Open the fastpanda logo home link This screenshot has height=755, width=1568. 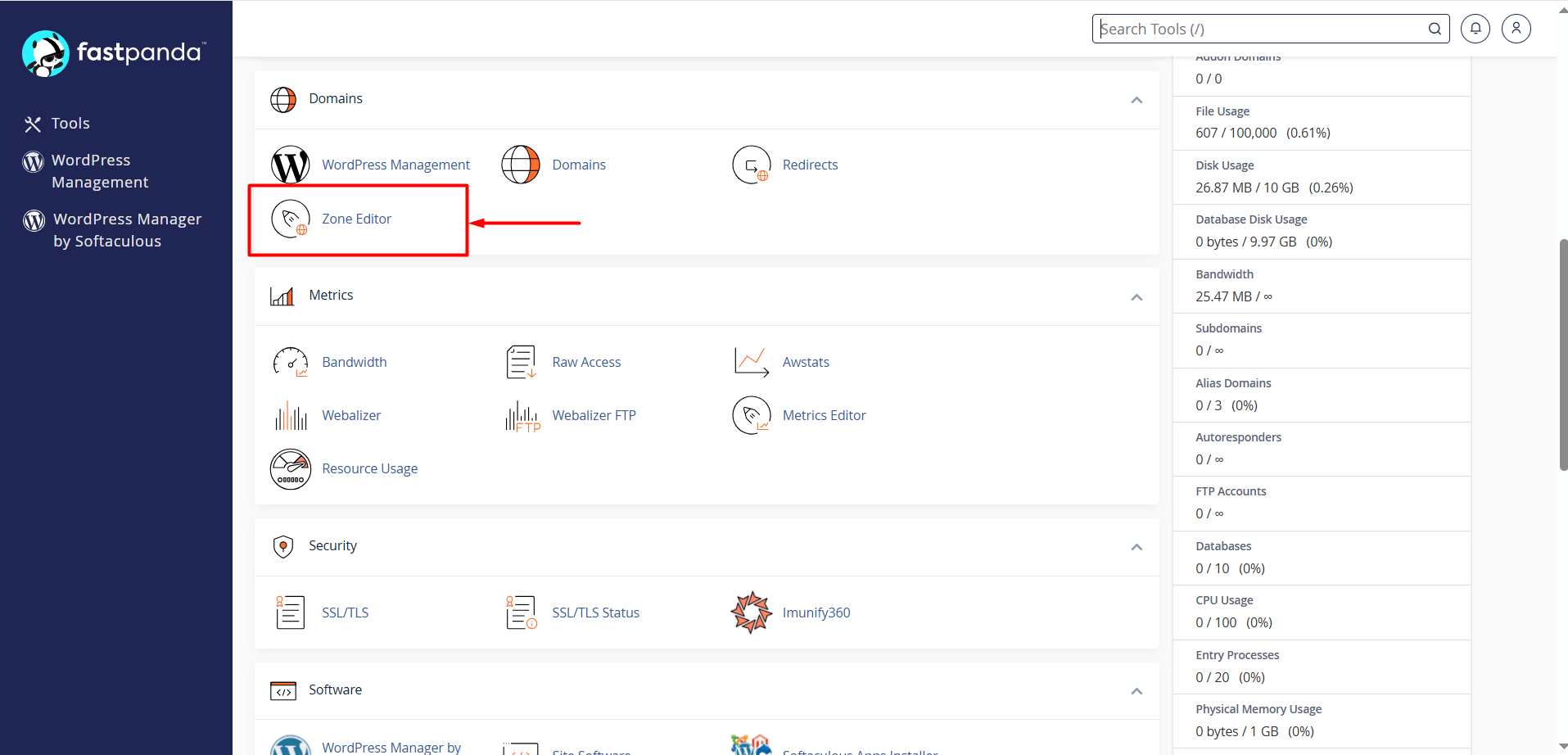pos(114,53)
